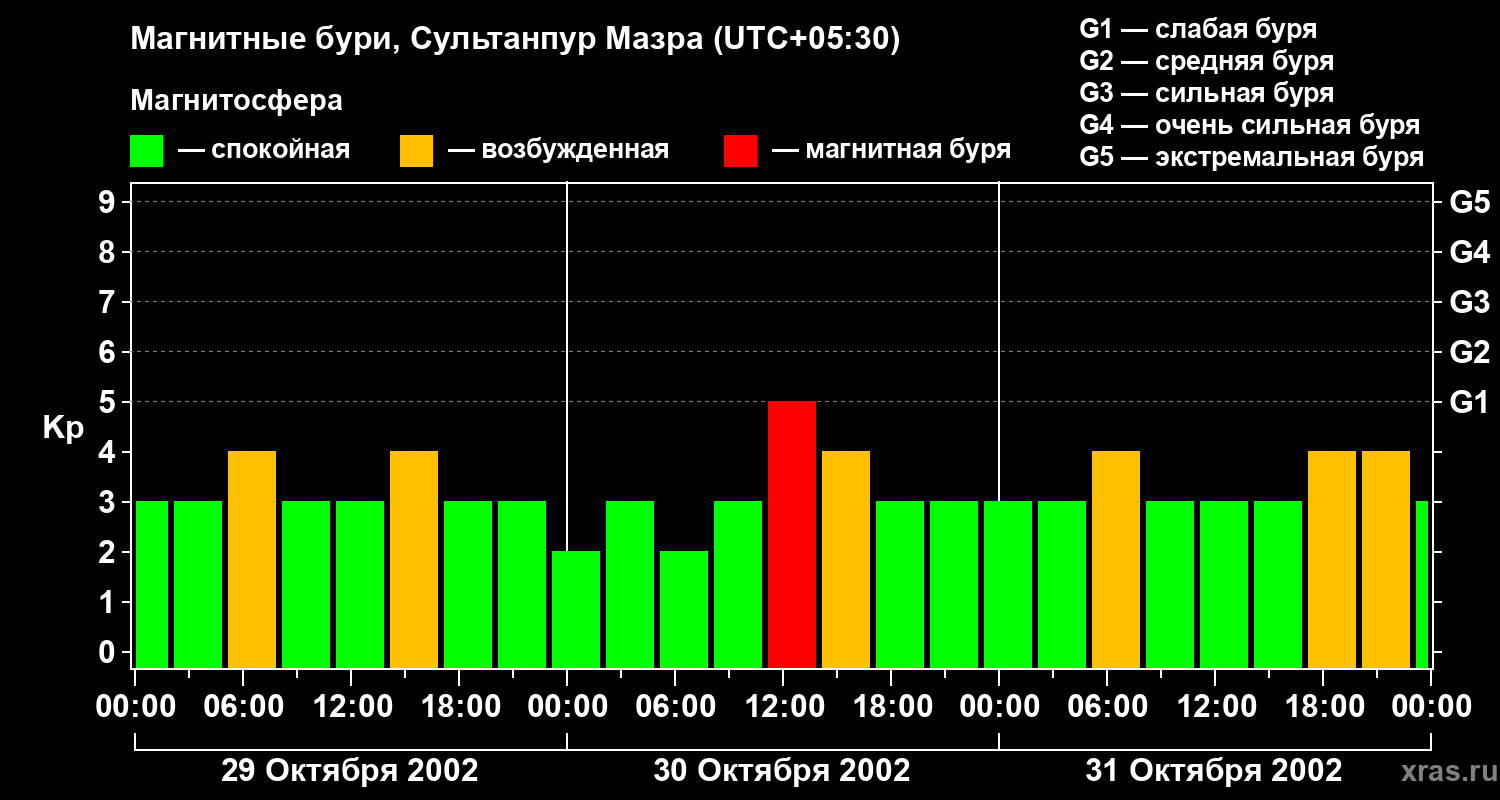Select the Kp 2 bar at 00:00 on 30 October
The width and height of the screenshot is (1500, 800).
coord(576,610)
